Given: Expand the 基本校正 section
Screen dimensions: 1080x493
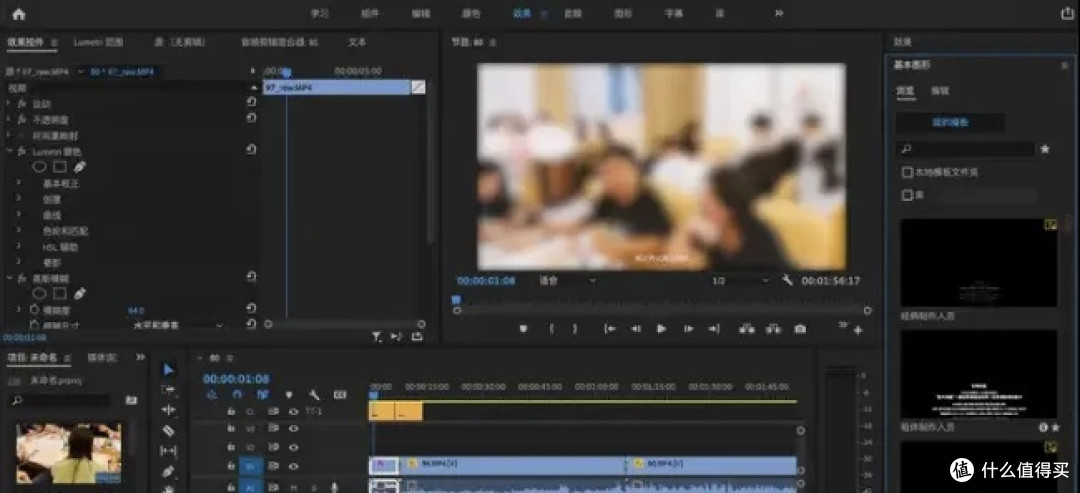Looking at the screenshot, I should tap(19, 183).
